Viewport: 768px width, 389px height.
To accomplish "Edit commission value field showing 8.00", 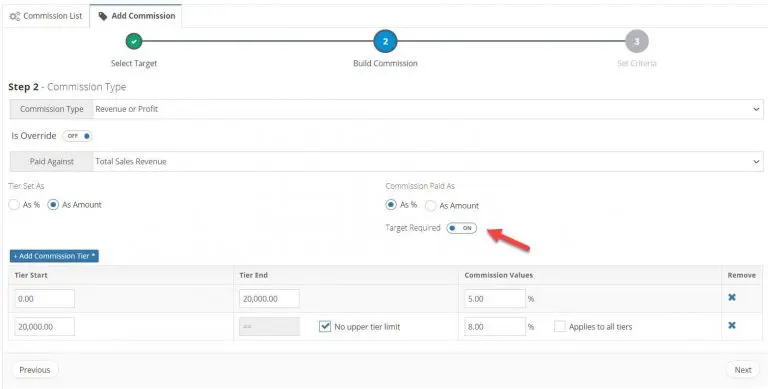I will (495, 326).
